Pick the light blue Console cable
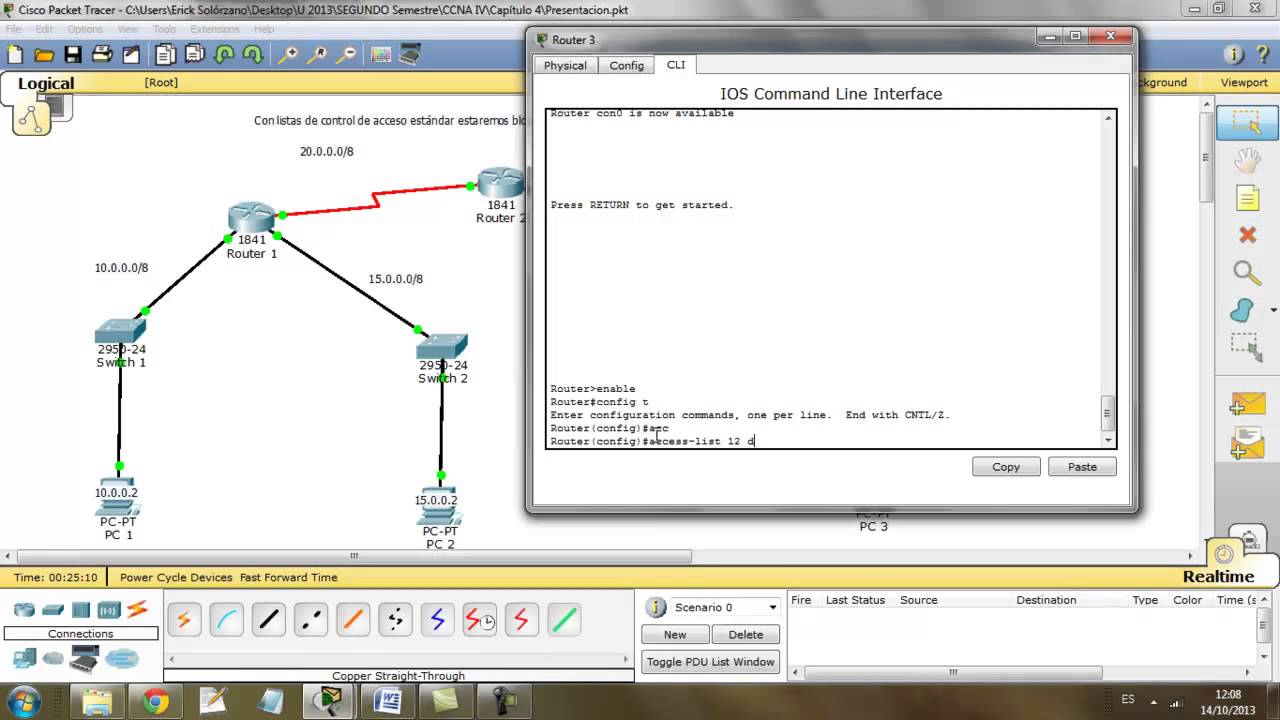 tap(226, 620)
